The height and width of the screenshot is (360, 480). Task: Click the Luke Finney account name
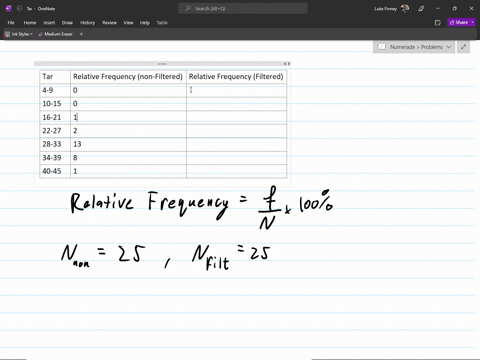click(x=385, y=9)
